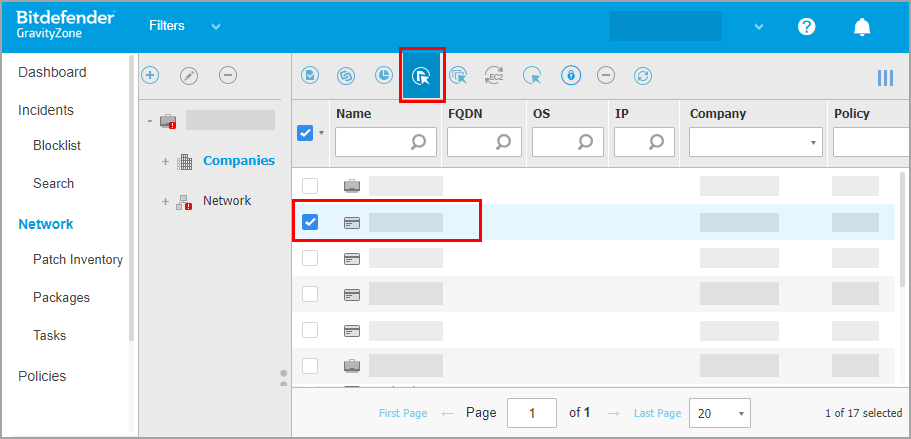The height and width of the screenshot is (439, 911).
Task: Go to Dashboard in the sidebar
Action: pos(52,72)
